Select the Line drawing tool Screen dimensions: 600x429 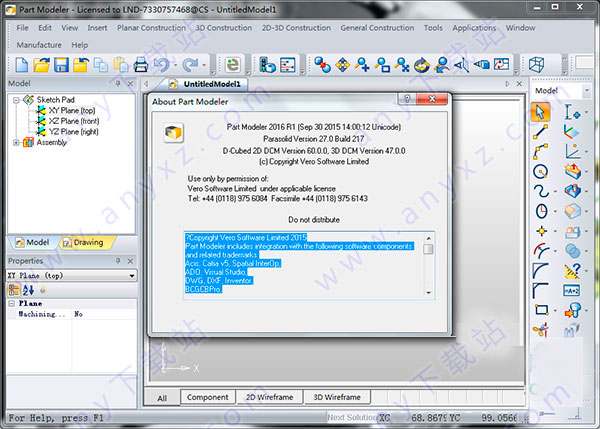(x=540, y=132)
